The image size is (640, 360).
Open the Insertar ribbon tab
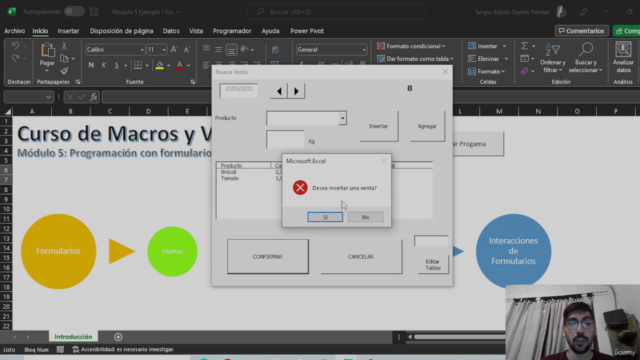pos(68,31)
